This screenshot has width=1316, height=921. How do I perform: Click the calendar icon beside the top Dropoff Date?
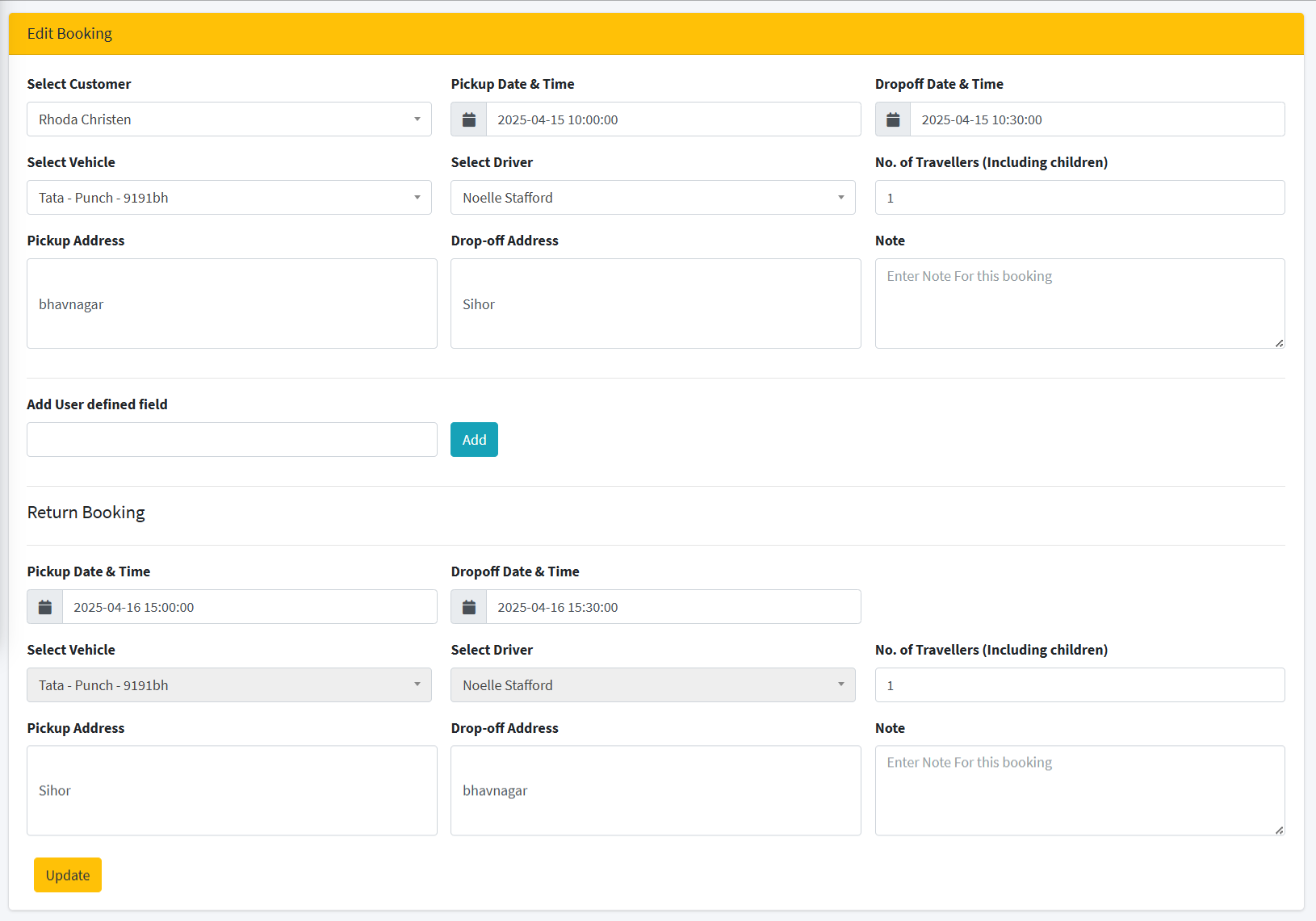pos(893,119)
